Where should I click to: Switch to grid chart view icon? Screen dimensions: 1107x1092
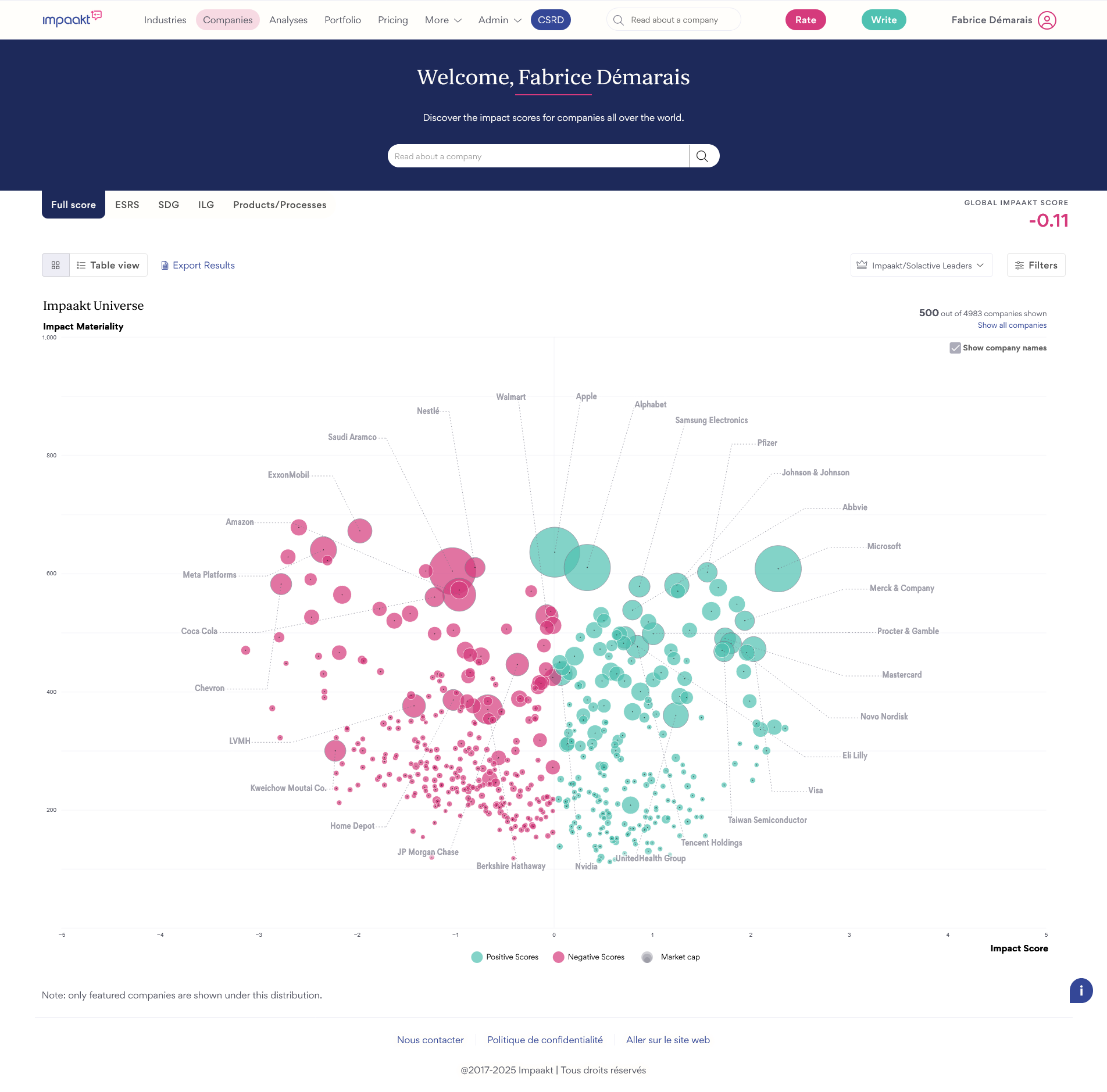click(x=56, y=266)
